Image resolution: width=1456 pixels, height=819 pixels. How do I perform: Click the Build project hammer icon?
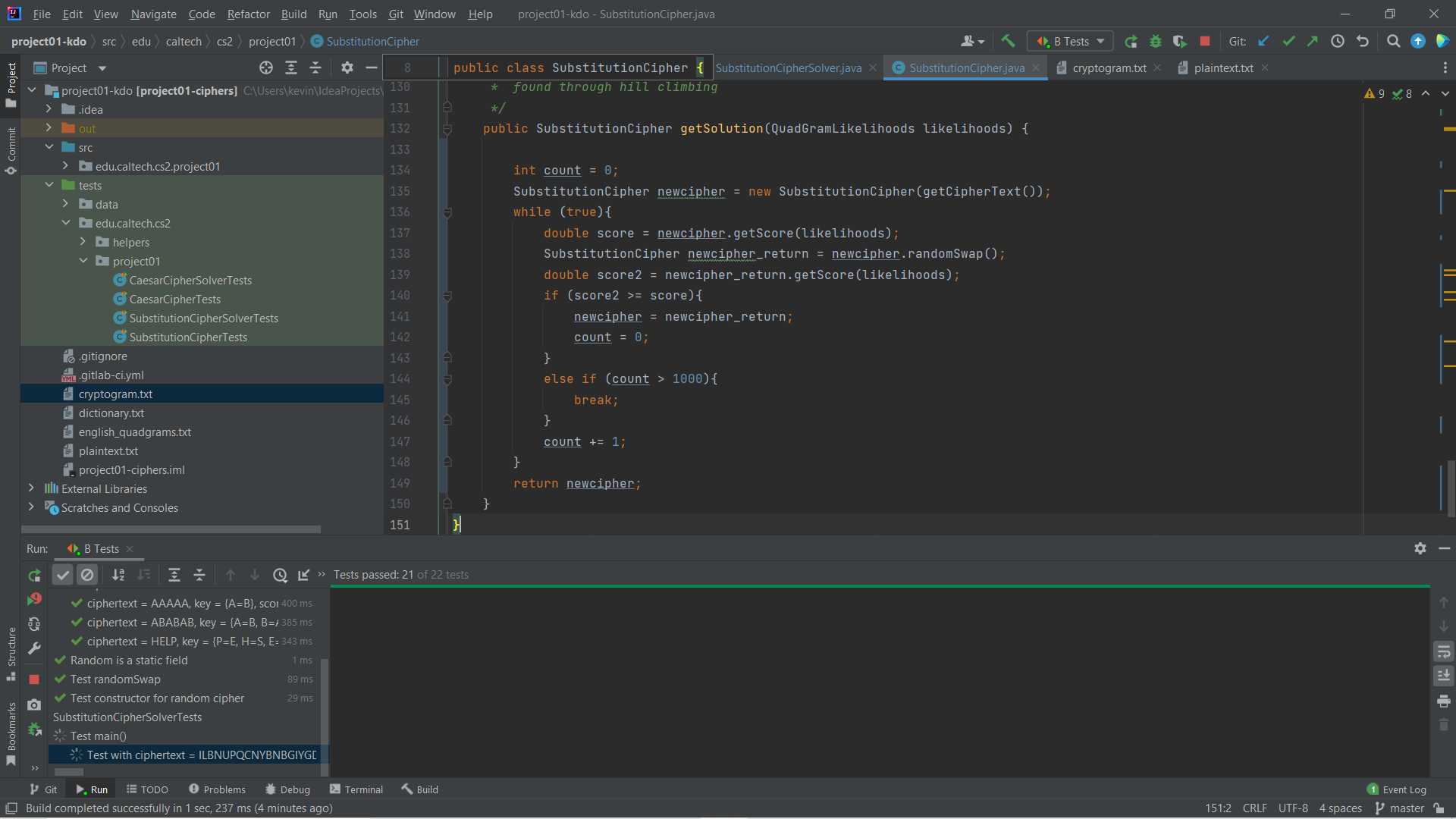click(x=1008, y=42)
